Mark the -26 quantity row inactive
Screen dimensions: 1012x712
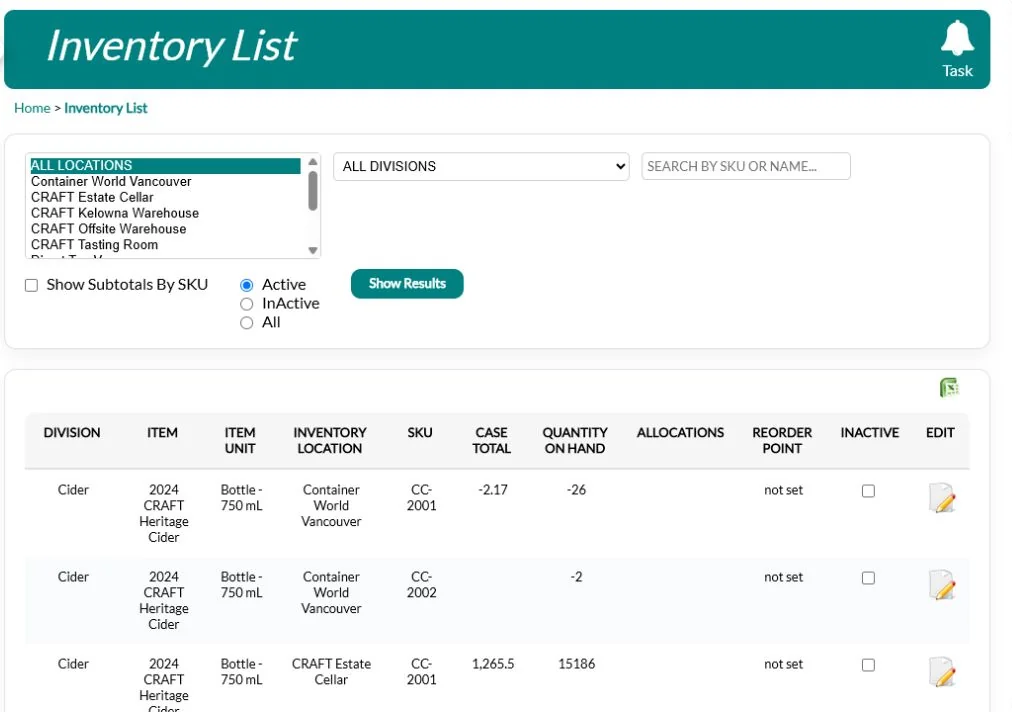click(x=868, y=491)
